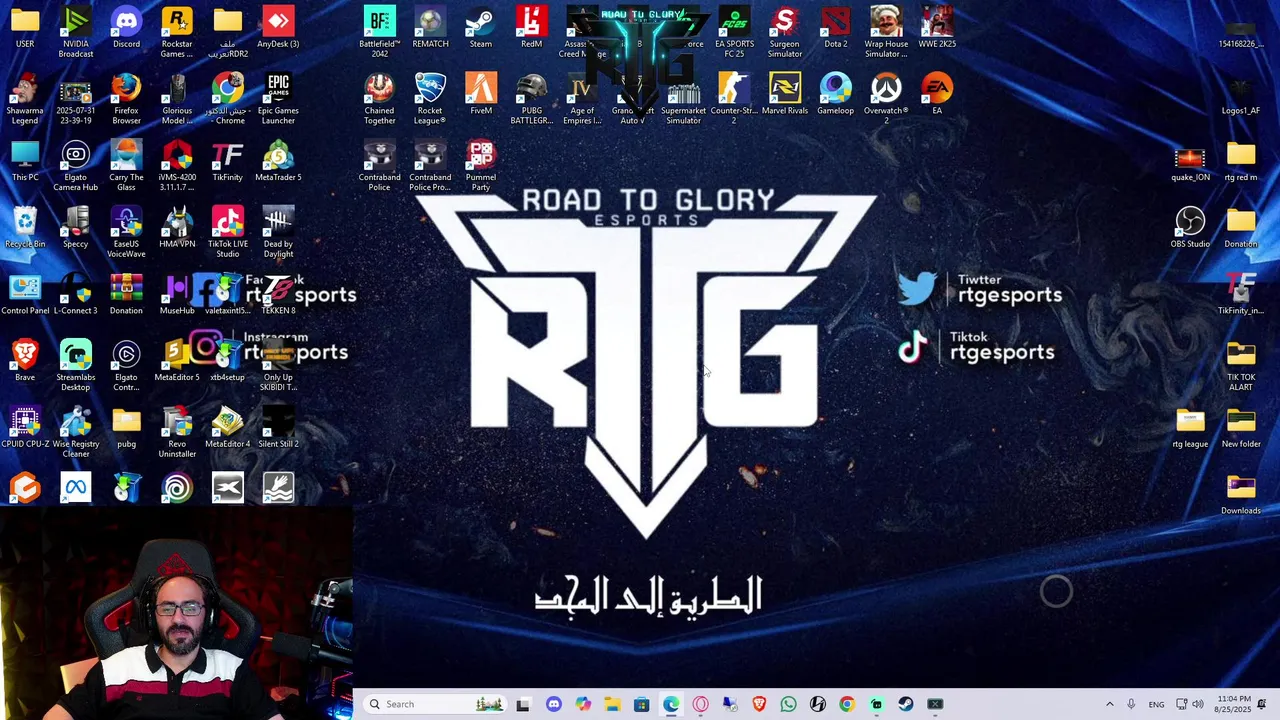Screen dimensions: 1280x720
Task: Open the EA app desktop shortcut
Action: (x=937, y=94)
